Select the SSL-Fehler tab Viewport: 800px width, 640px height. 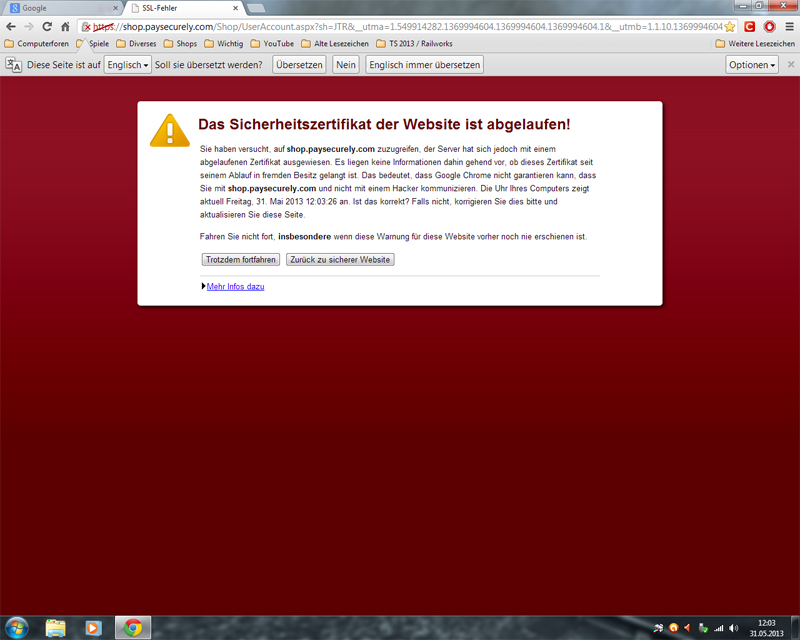coord(184,8)
